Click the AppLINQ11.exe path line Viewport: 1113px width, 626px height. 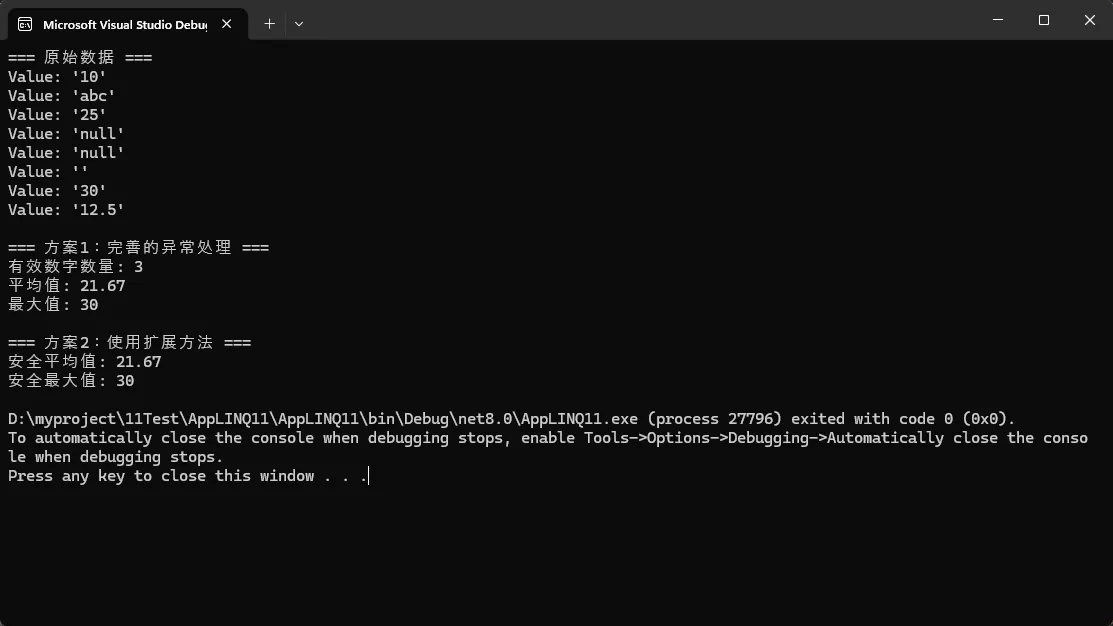(x=510, y=418)
